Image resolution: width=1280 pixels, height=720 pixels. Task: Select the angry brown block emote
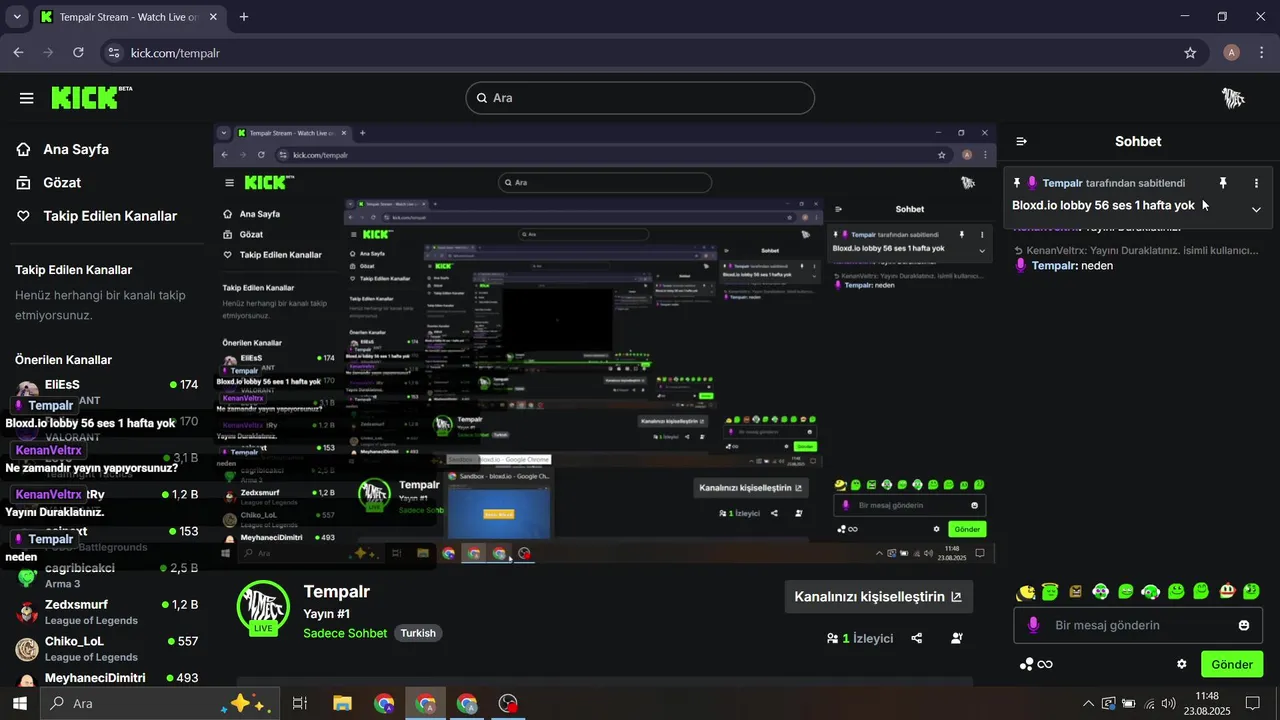point(1075,592)
